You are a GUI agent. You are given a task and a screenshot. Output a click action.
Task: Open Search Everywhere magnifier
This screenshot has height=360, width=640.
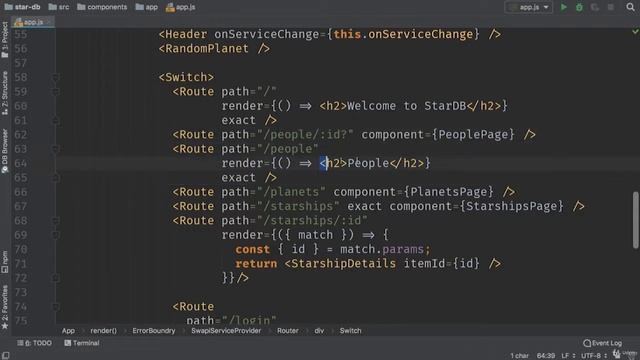[630, 7]
